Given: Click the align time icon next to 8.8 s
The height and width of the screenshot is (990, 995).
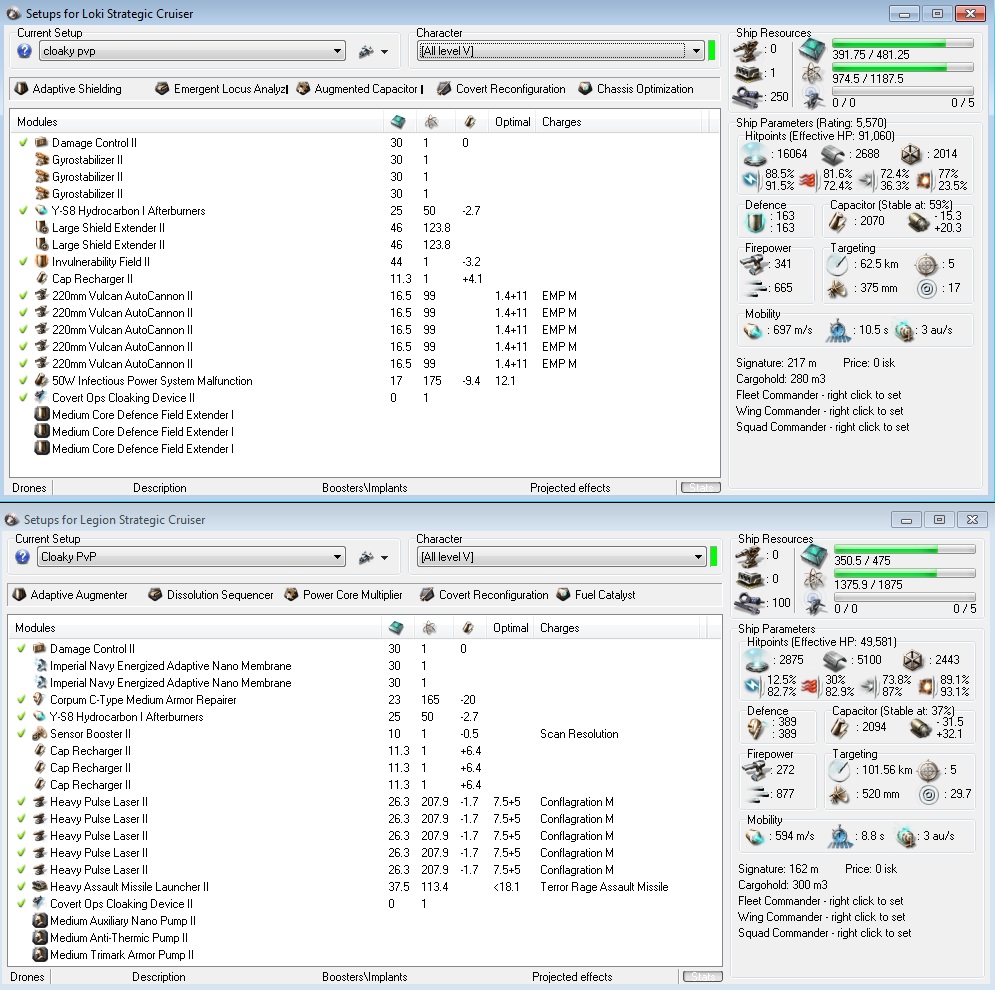Looking at the screenshot, I should 841,836.
